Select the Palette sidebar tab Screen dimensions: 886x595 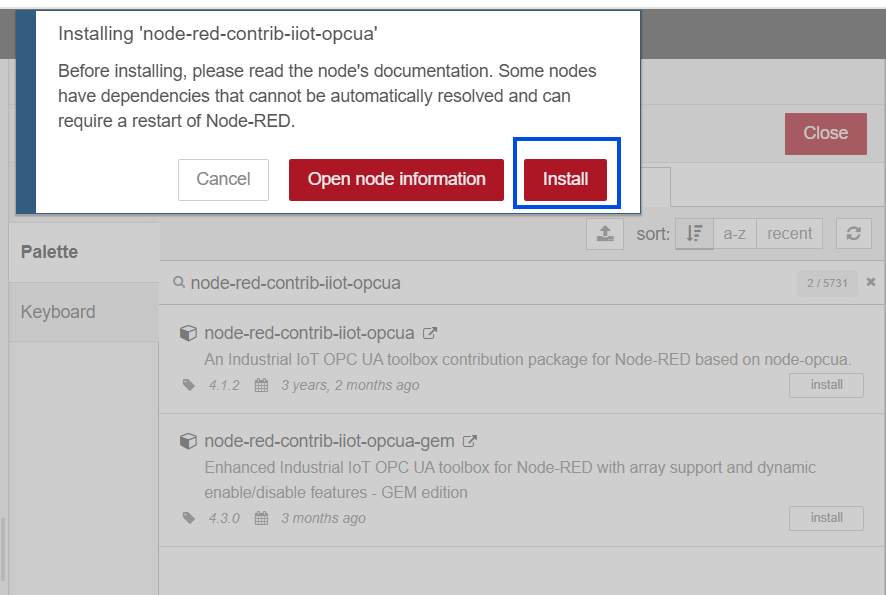tap(84, 252)
